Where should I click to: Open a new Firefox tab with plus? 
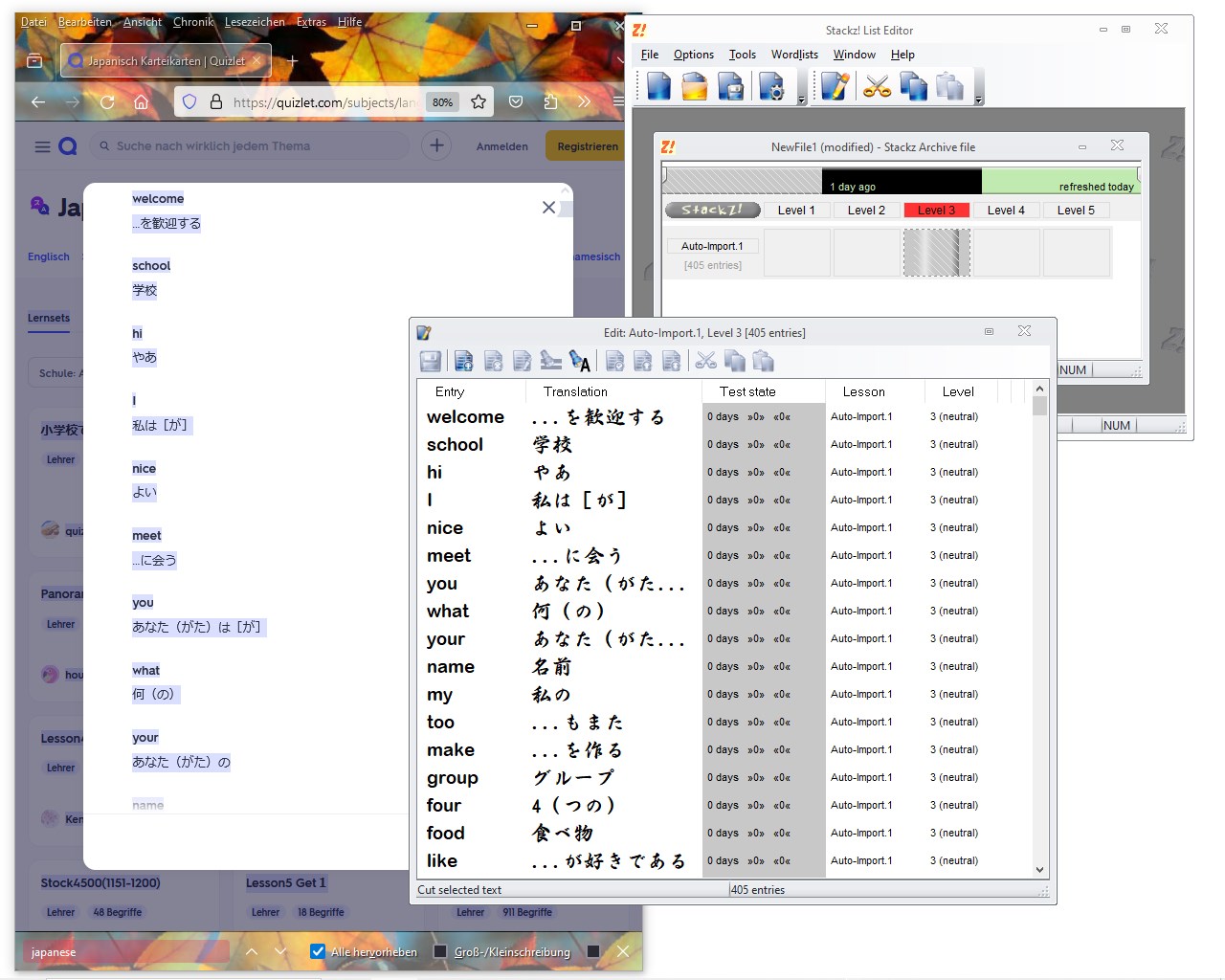[293, 61]
